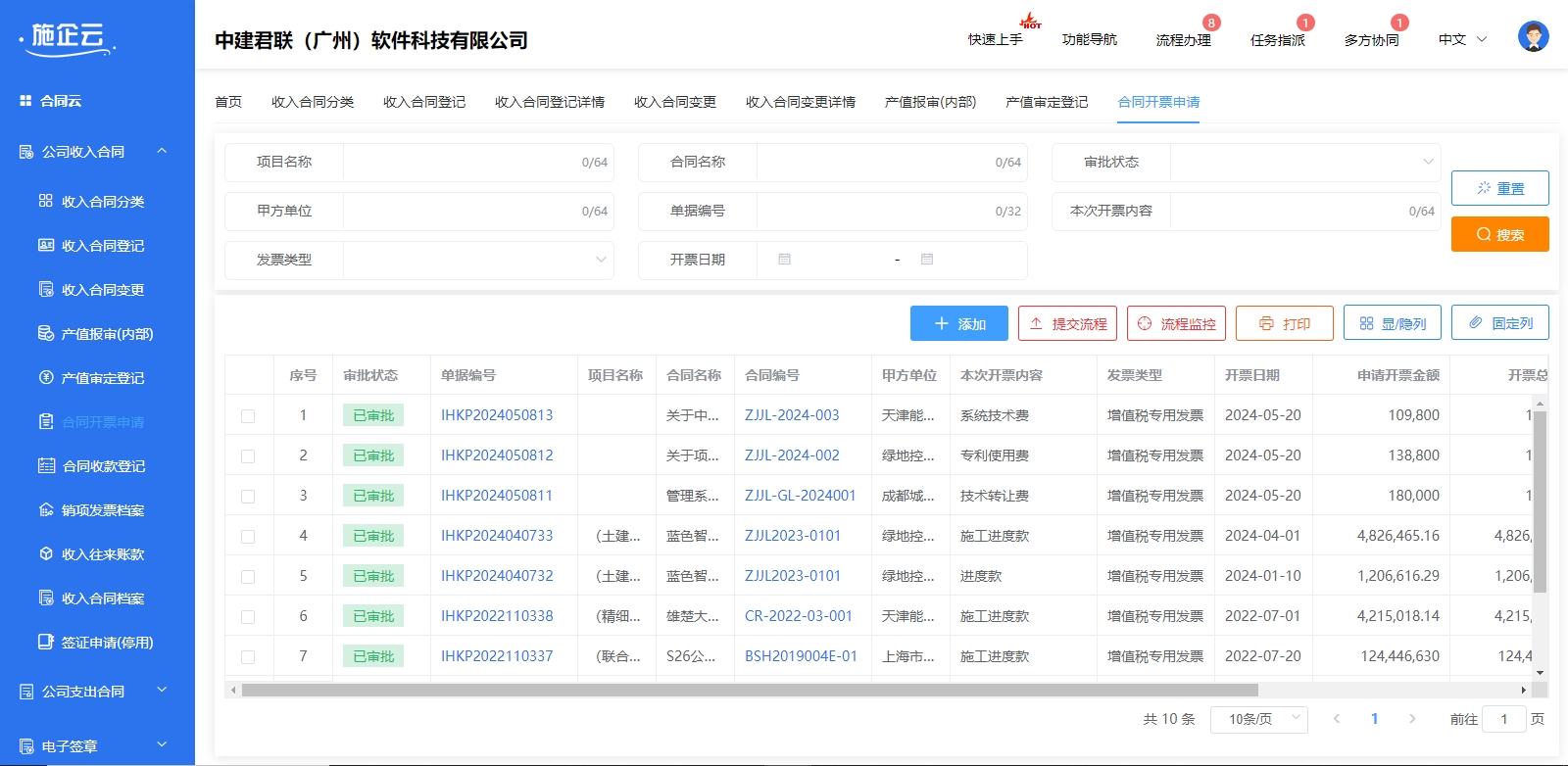This screenshot has width=1568, height=766.
Task: Click the 显/隐列 button
Action: click(x=1393, y=323)
